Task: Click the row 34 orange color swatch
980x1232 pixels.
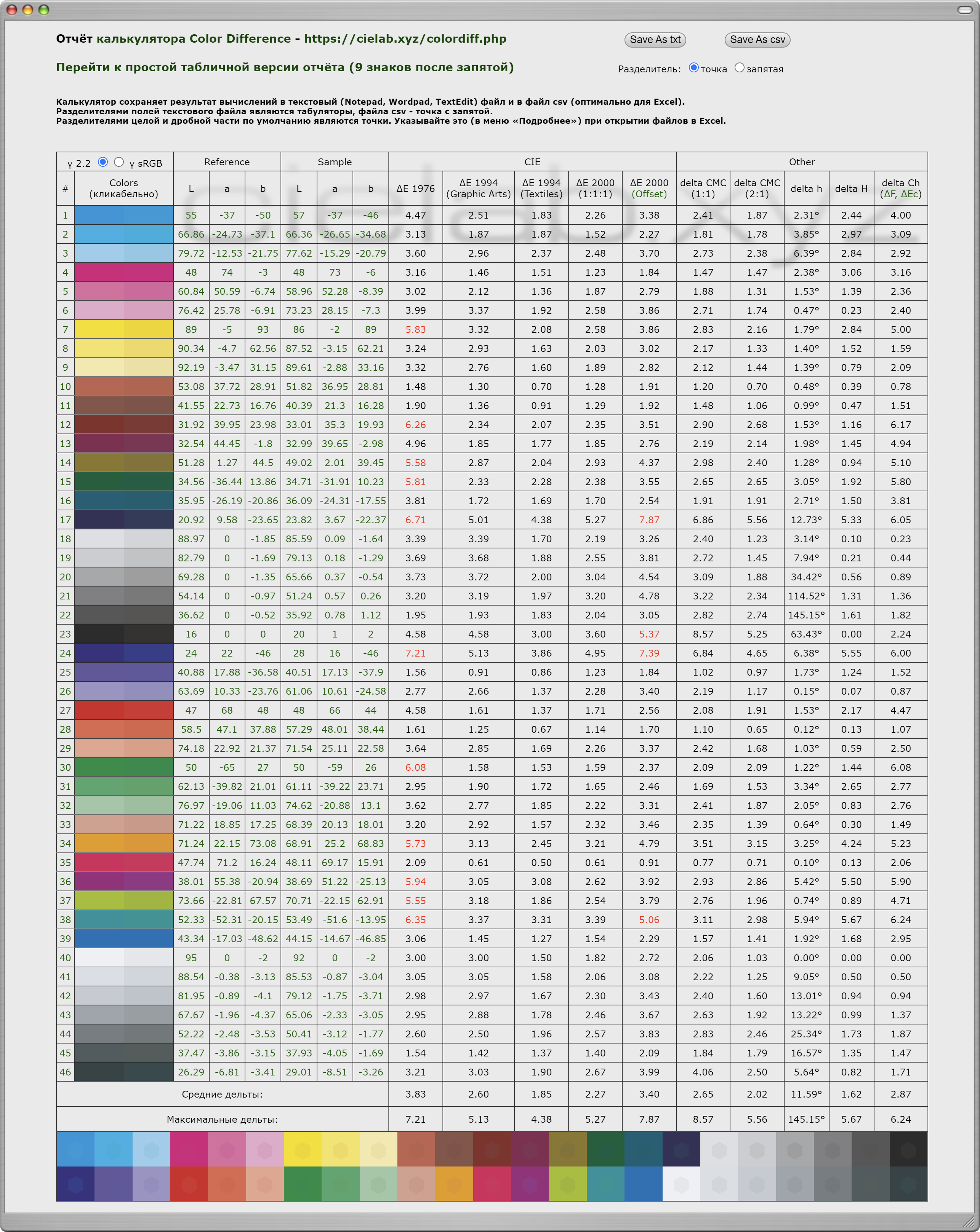Action: (123, 844)
